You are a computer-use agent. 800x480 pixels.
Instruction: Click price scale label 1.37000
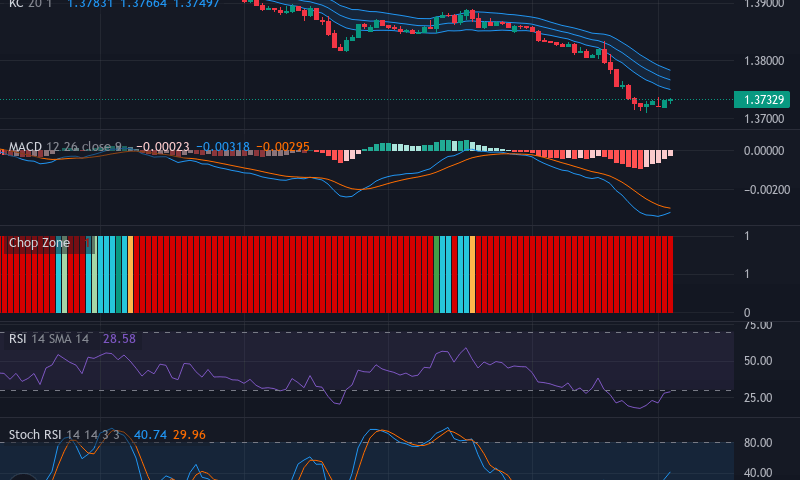[764, 119]
